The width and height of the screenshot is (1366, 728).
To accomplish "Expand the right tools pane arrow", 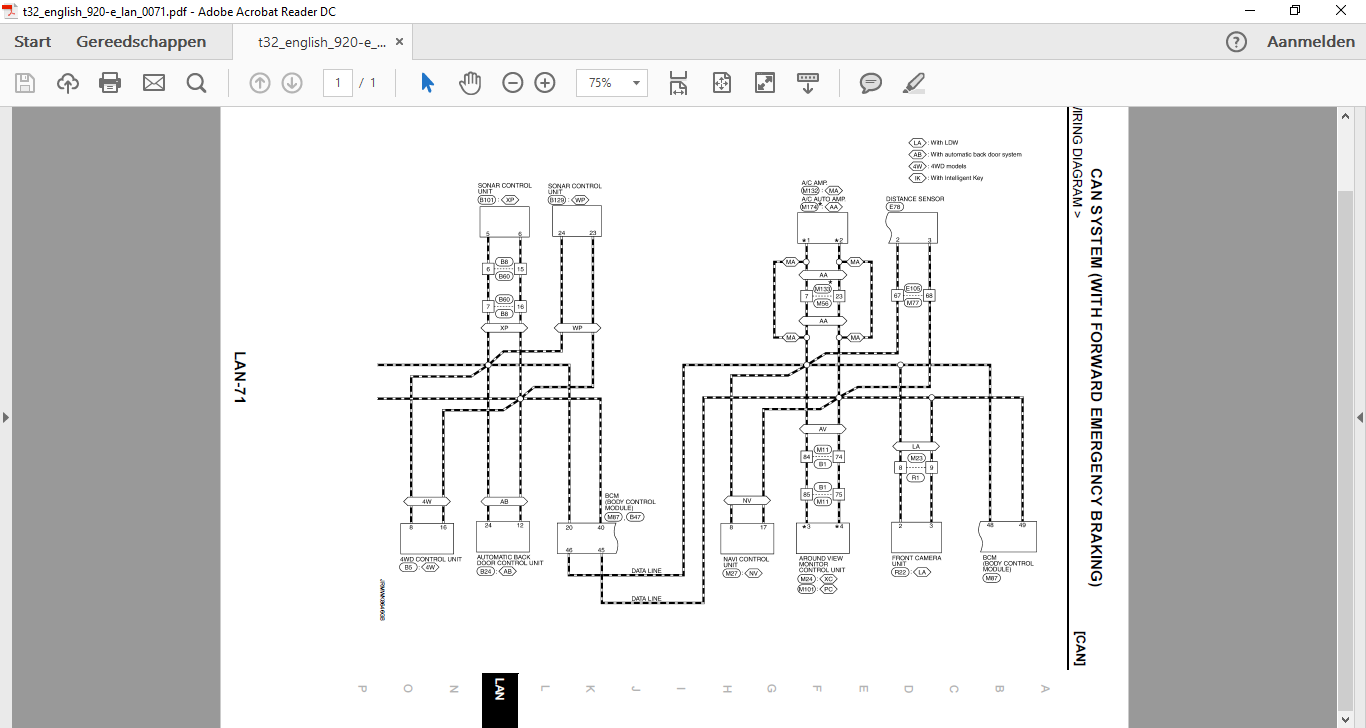I will (1360, 417).
